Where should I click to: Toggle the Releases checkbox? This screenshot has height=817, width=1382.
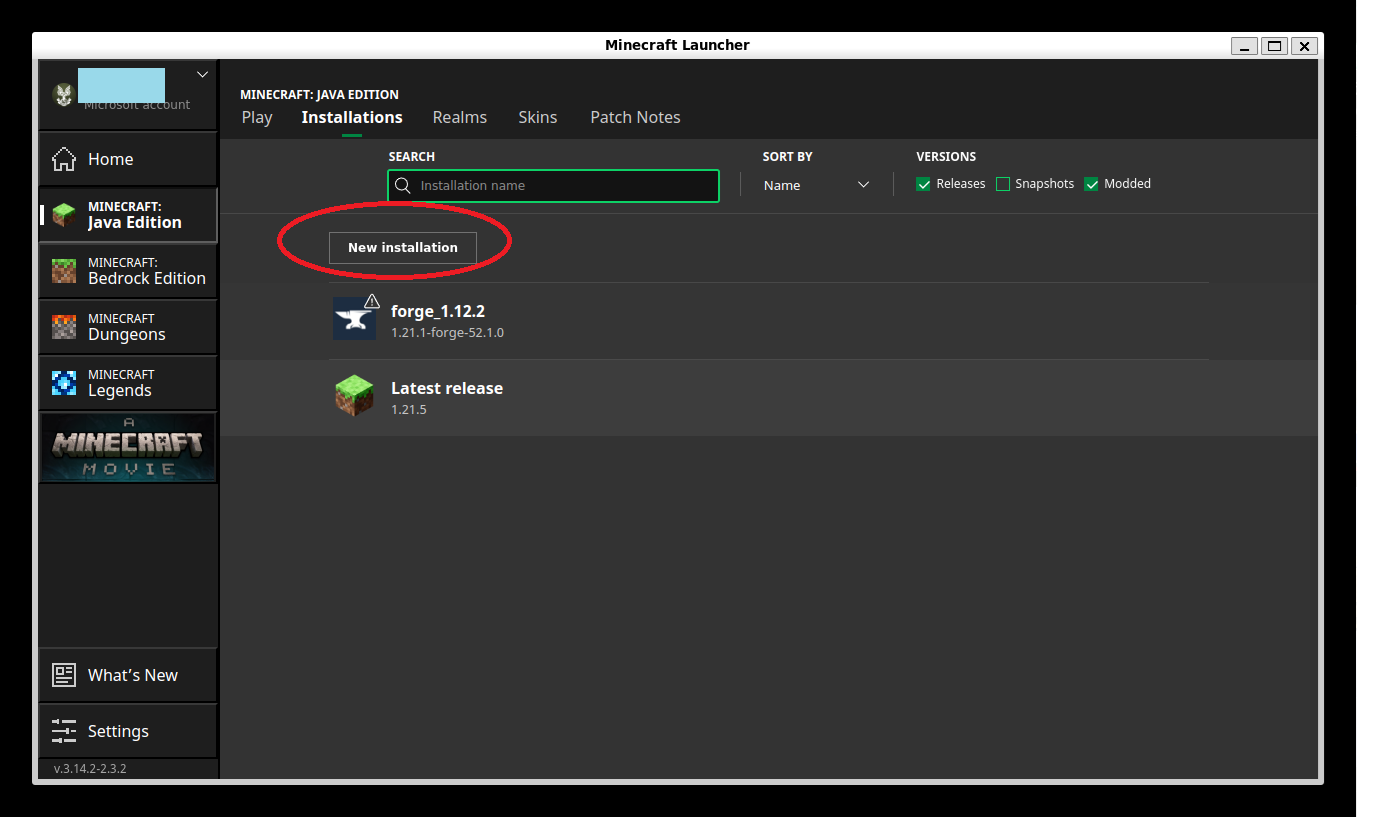point(923,184)
